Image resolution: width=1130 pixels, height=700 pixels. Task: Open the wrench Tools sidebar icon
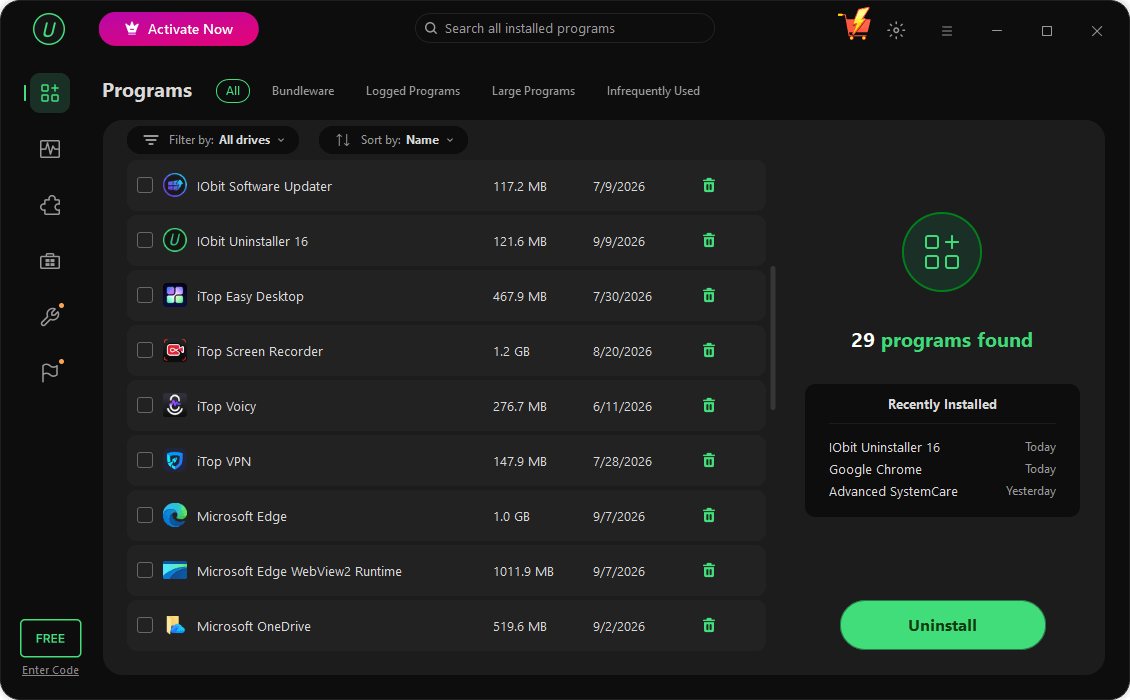[50, 316]
